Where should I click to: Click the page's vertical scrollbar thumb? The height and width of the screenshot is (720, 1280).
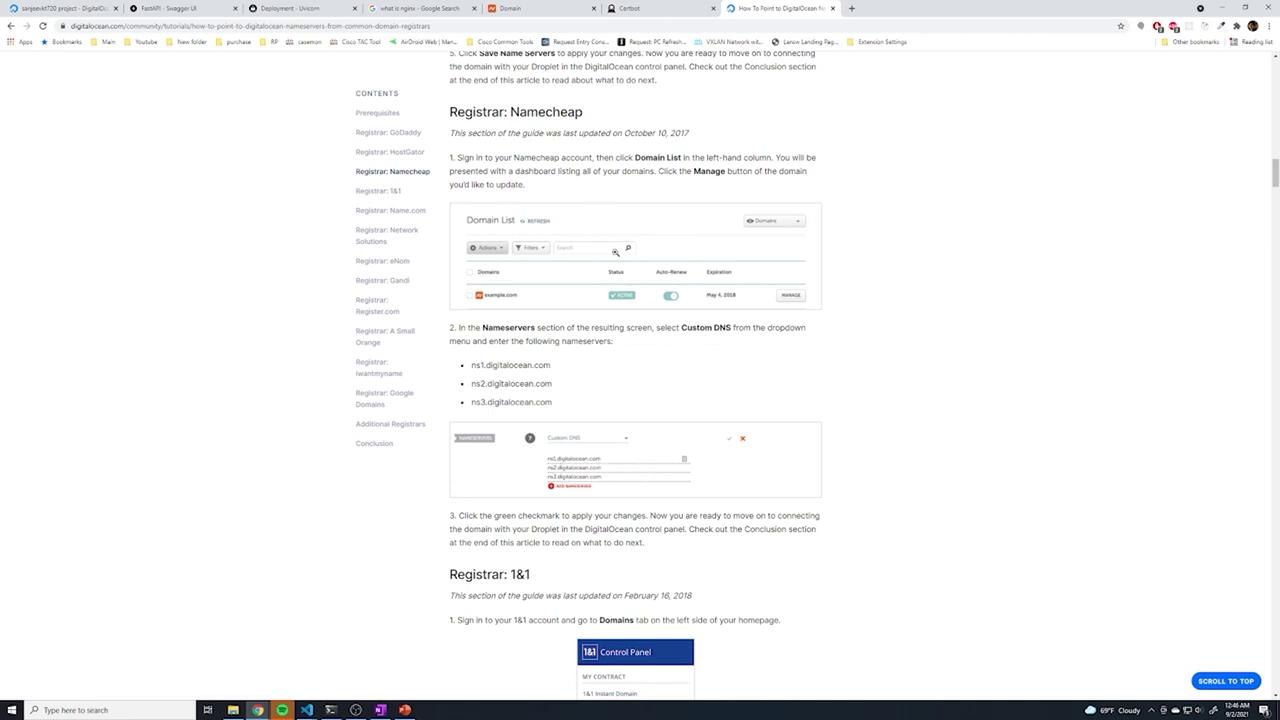click(1275, 173)
